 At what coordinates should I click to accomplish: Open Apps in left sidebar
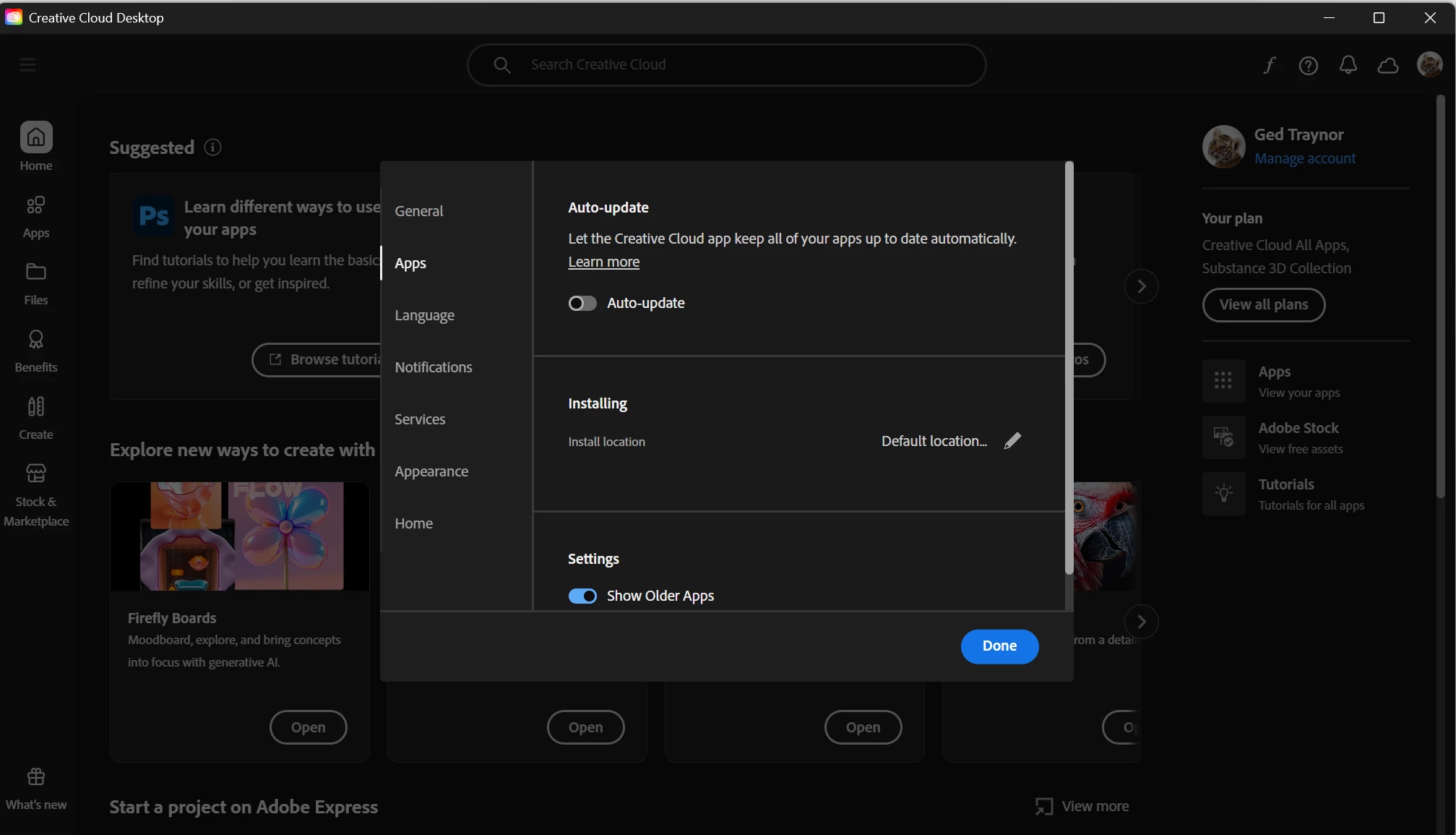click(x=36, y=217)
